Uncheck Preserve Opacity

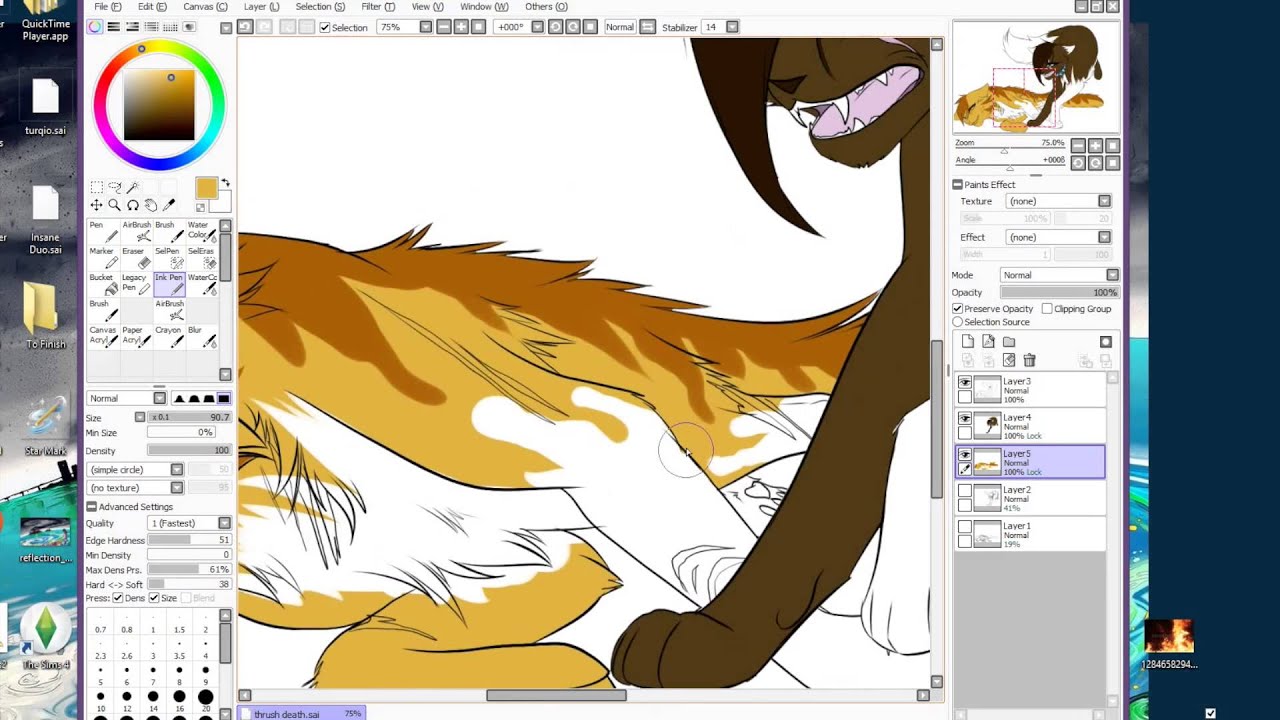[x=958, y=309]
